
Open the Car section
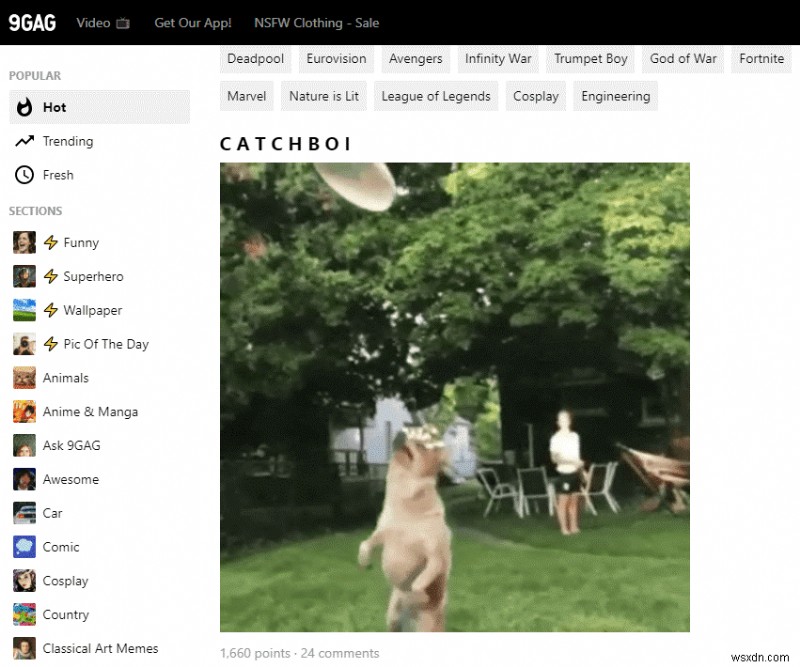click(x=53, y=513)
